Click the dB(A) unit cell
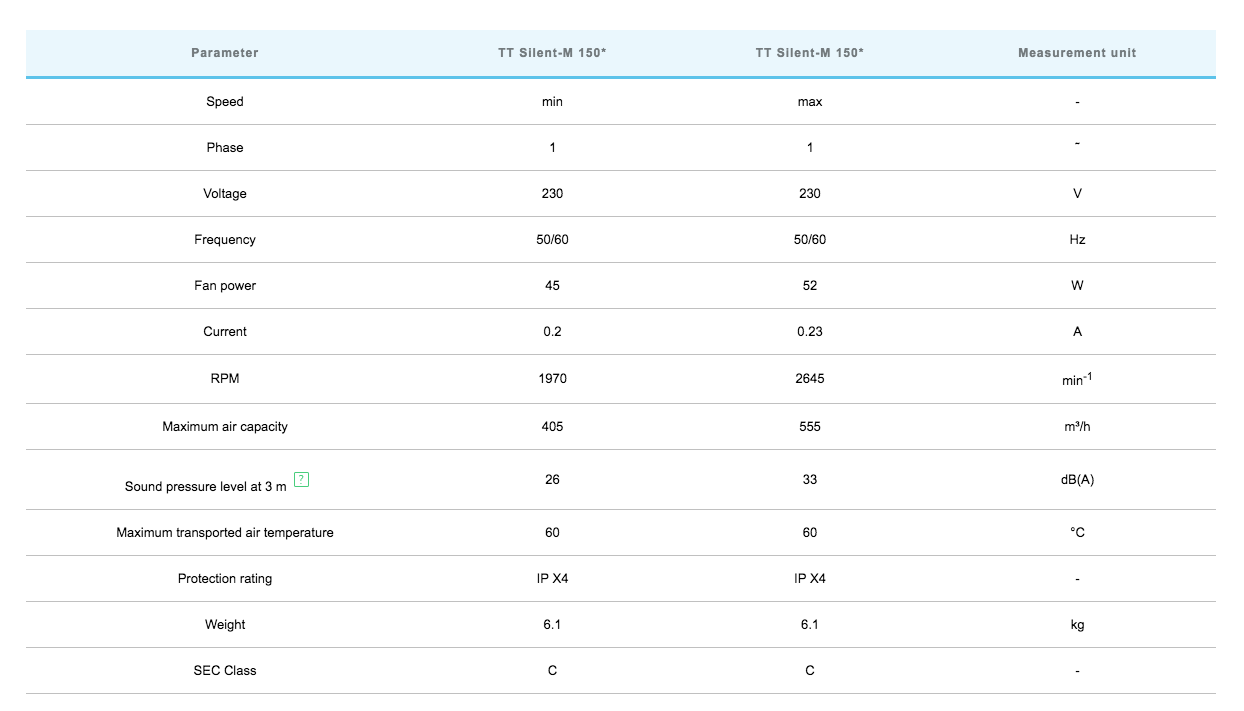Viewport: 1244px width, 711px height. (1077, 480)
